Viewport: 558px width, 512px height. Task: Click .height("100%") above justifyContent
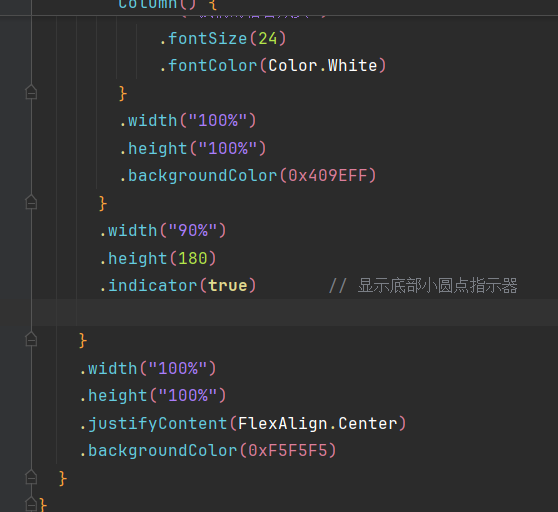pyautogui.click(x=153, y=396)
